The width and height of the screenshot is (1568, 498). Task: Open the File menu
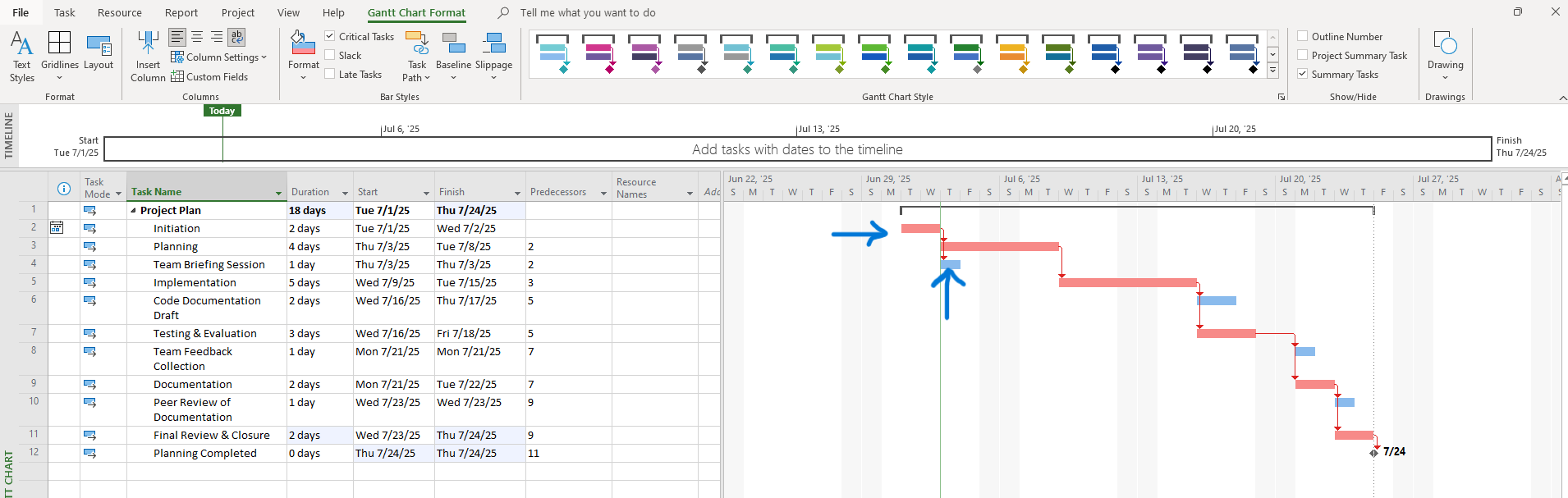click(21, 12)
